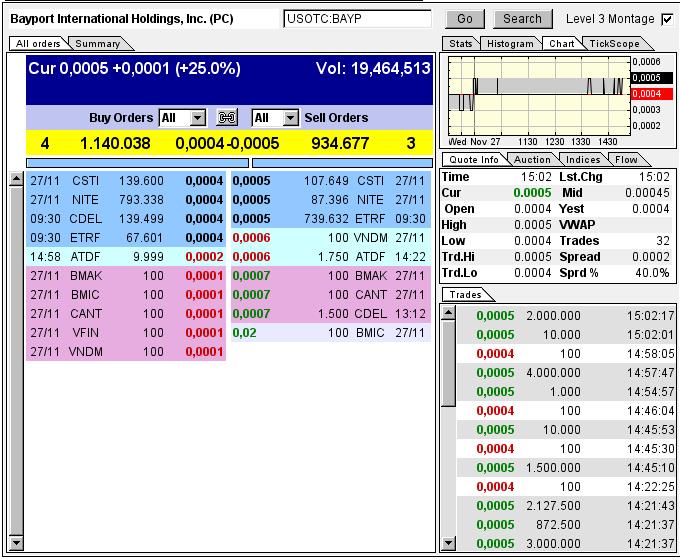Click the order book scroll up arrow
Screen dimensions: 680x560
click(x=16, y=179)
